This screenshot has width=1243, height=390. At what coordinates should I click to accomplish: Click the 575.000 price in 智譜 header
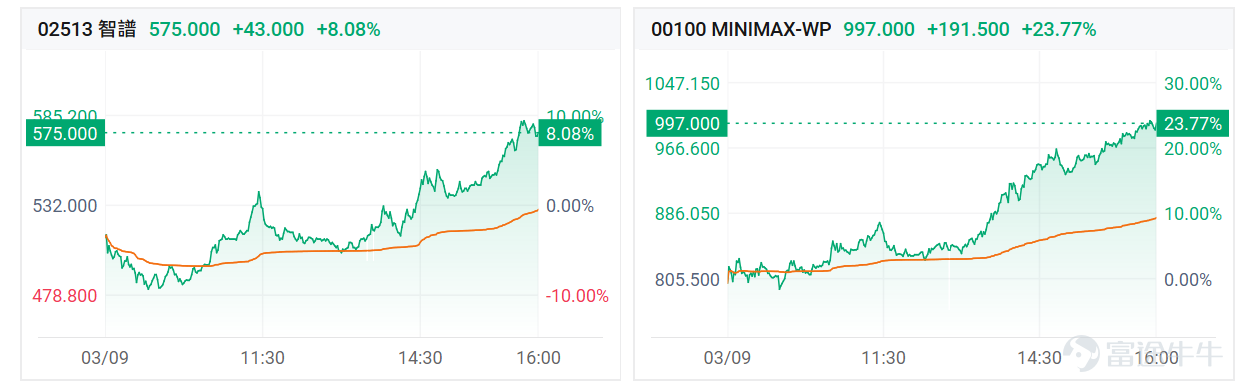[185, 29]
